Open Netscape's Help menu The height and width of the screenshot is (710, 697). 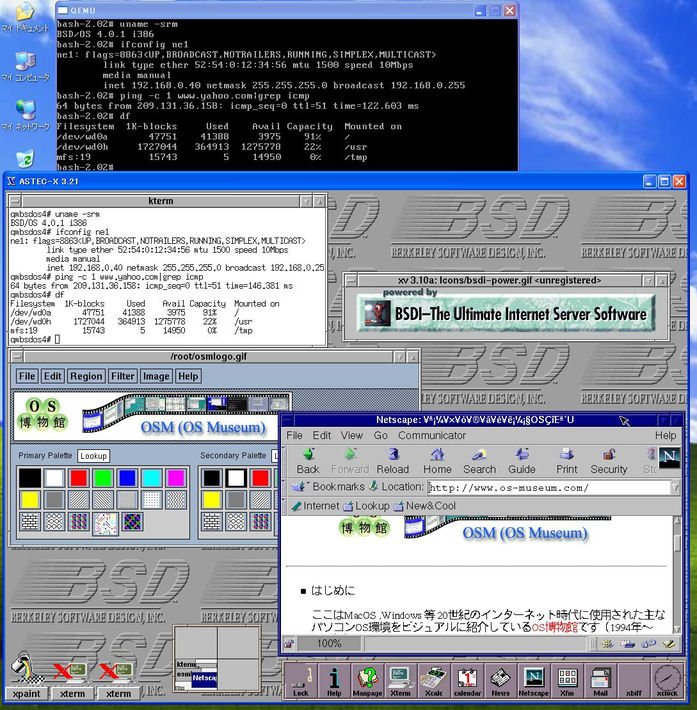(665, 436)
